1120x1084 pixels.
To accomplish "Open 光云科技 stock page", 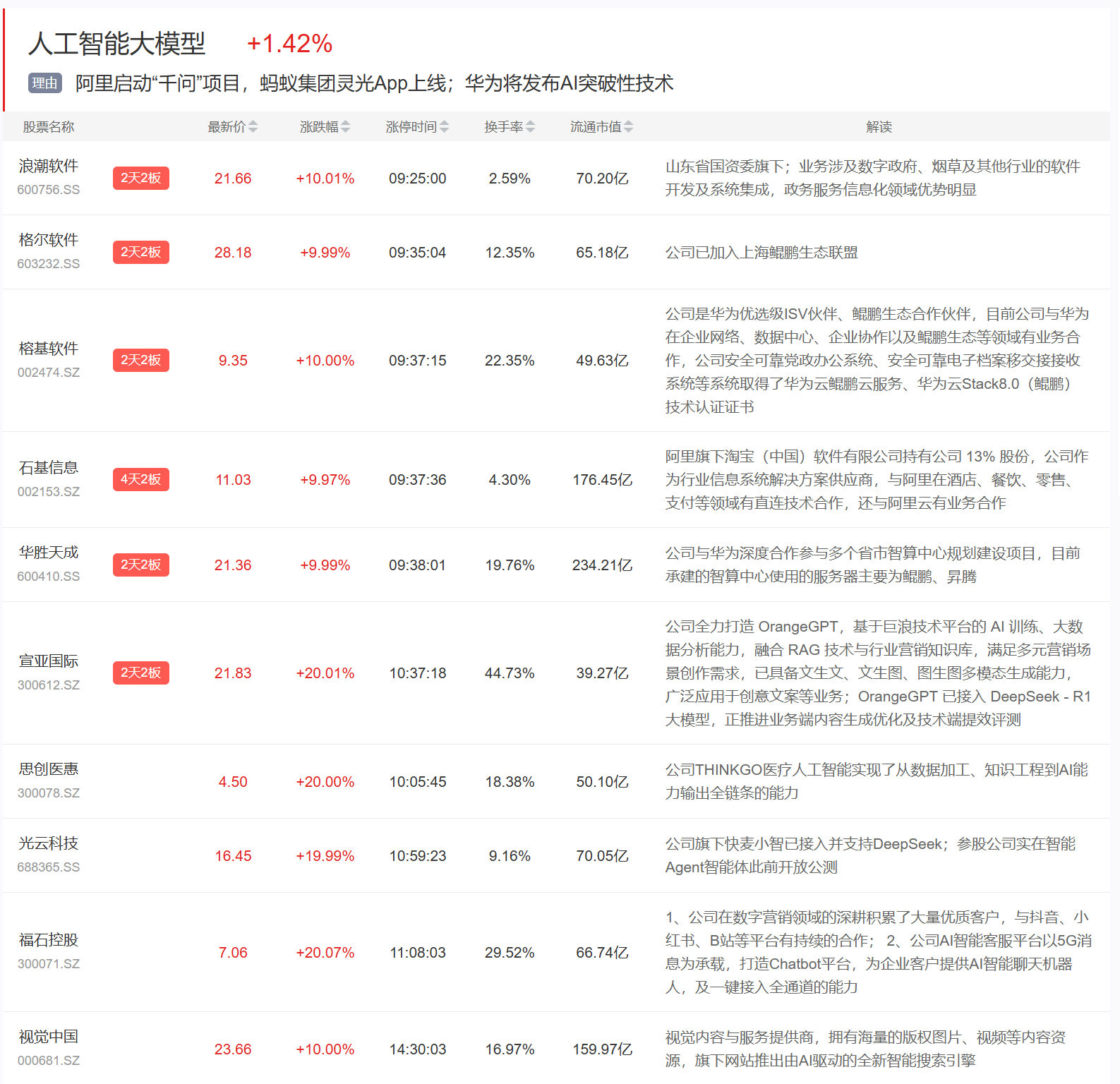I will click(x=49, y=844).
